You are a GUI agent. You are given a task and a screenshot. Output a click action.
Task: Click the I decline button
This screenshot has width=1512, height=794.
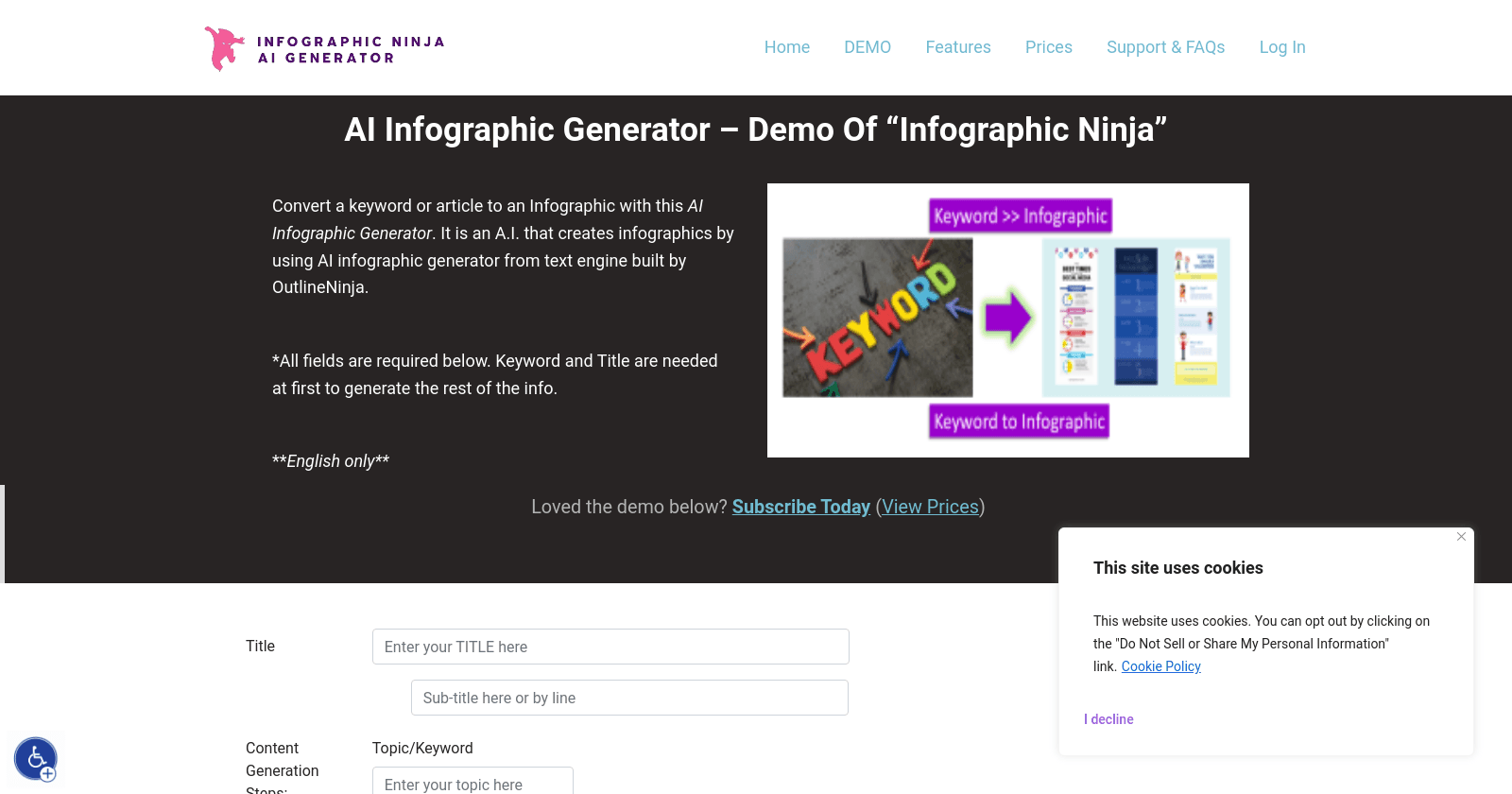pos(1108,719)
